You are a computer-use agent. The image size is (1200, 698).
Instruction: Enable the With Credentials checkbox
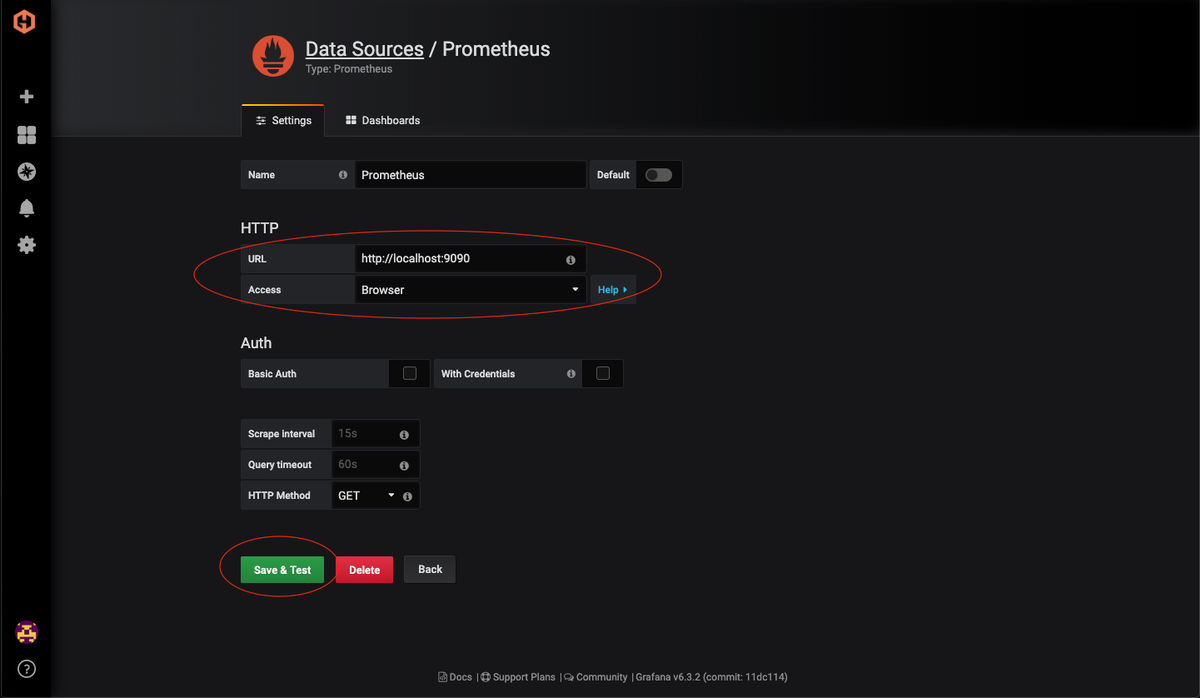coord(602,373)
